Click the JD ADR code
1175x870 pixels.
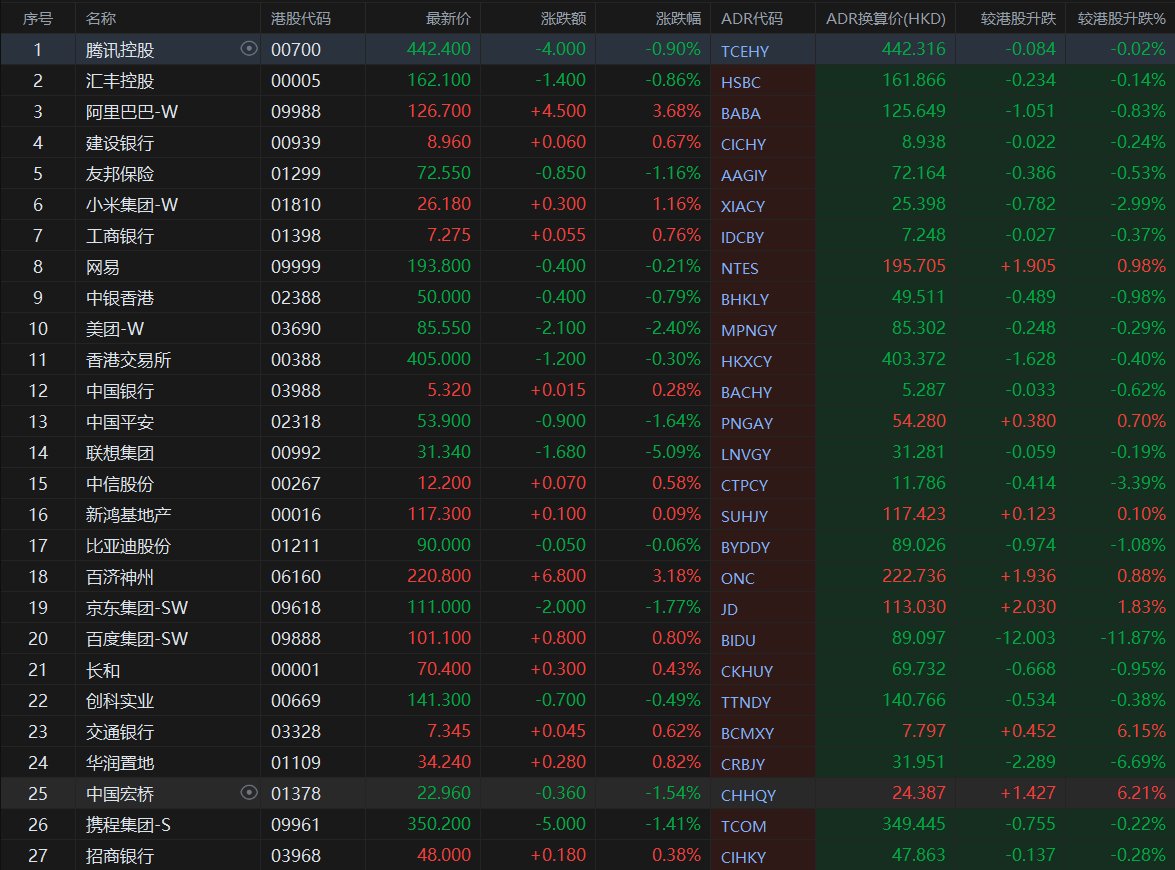click(x=729, y=609)
